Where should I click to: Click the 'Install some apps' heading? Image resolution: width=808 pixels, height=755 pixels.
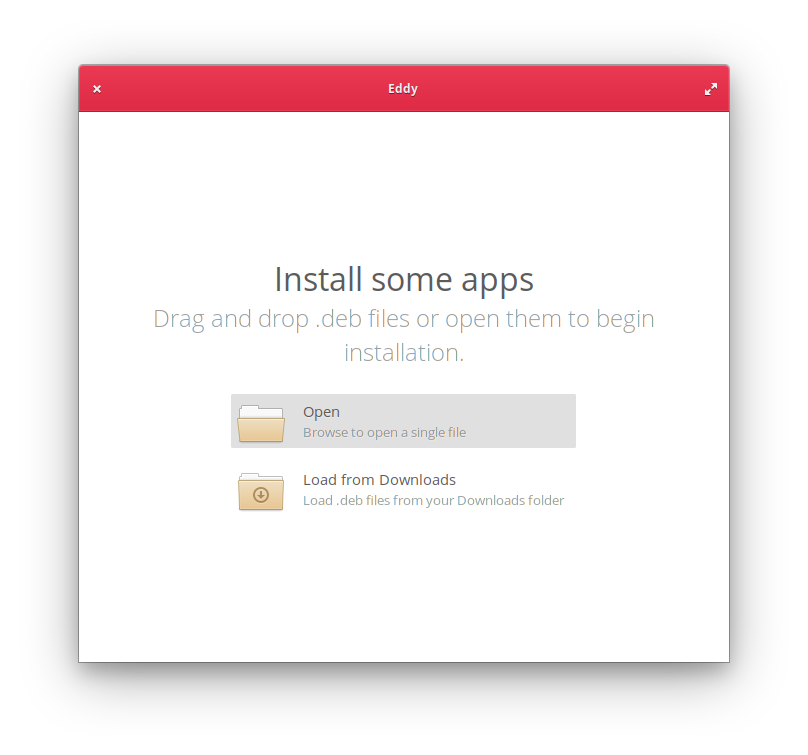(404, 280)
